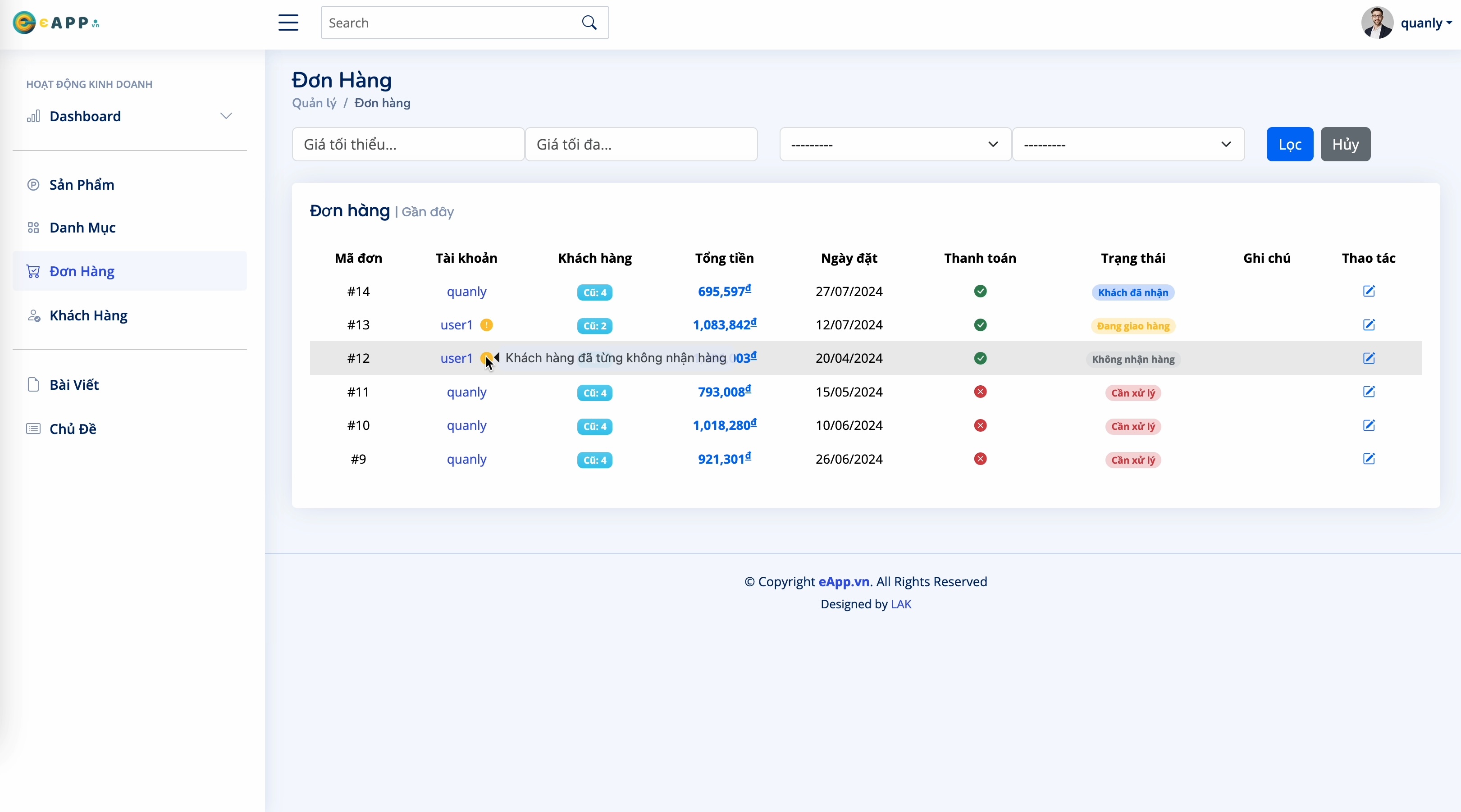
Task: Click green paid checkmark for order #13
Action: pos(980,325)
